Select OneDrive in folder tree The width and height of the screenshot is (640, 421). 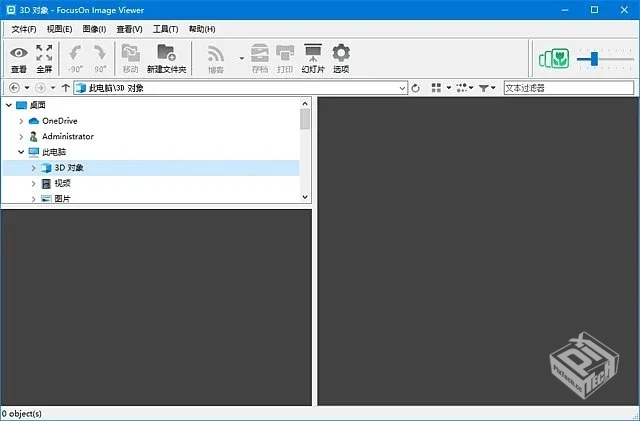click(60, 121)
